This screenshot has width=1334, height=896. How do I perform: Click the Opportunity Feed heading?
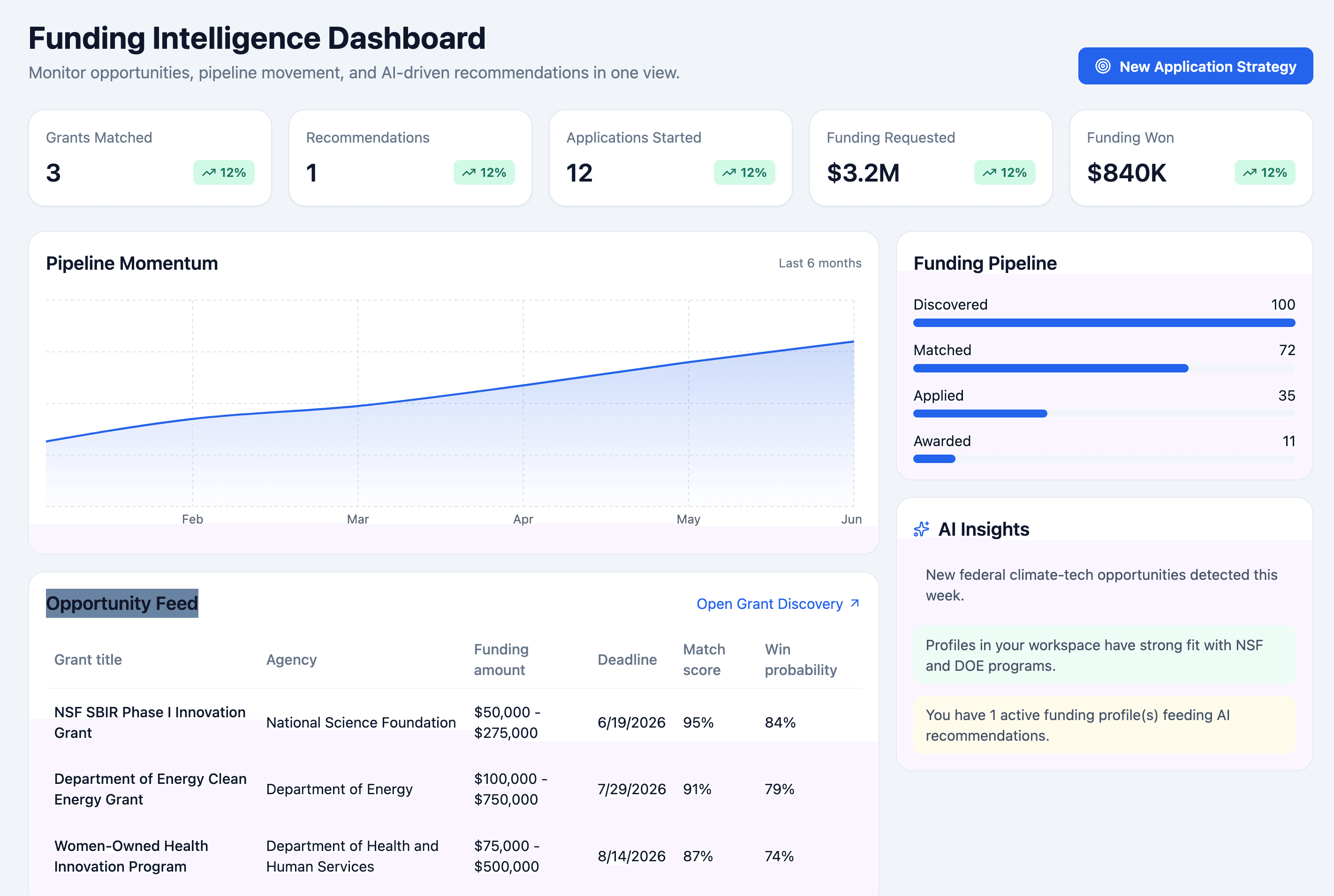tap(121, 603)
